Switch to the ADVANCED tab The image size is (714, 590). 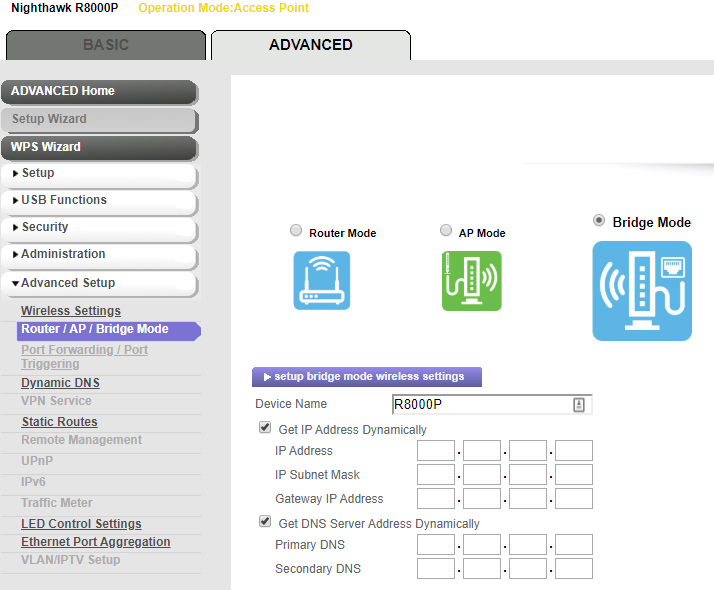pos(311,45)
